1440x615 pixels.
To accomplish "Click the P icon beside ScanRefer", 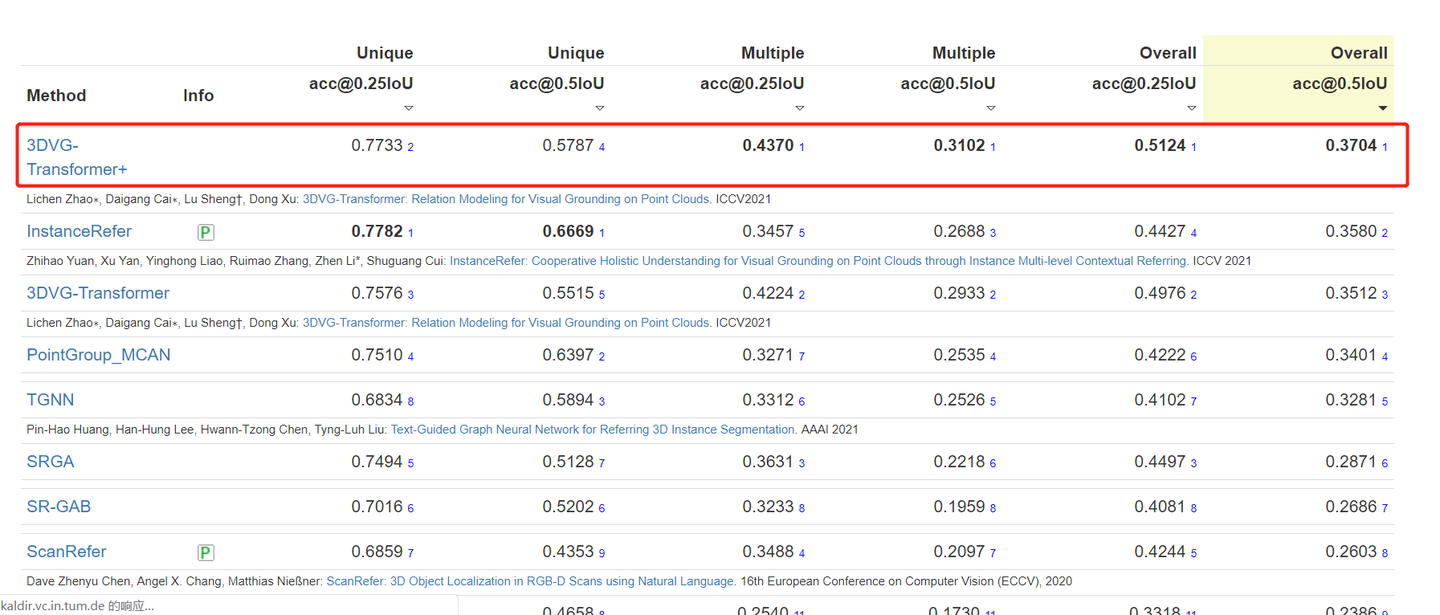I will 205,552.
